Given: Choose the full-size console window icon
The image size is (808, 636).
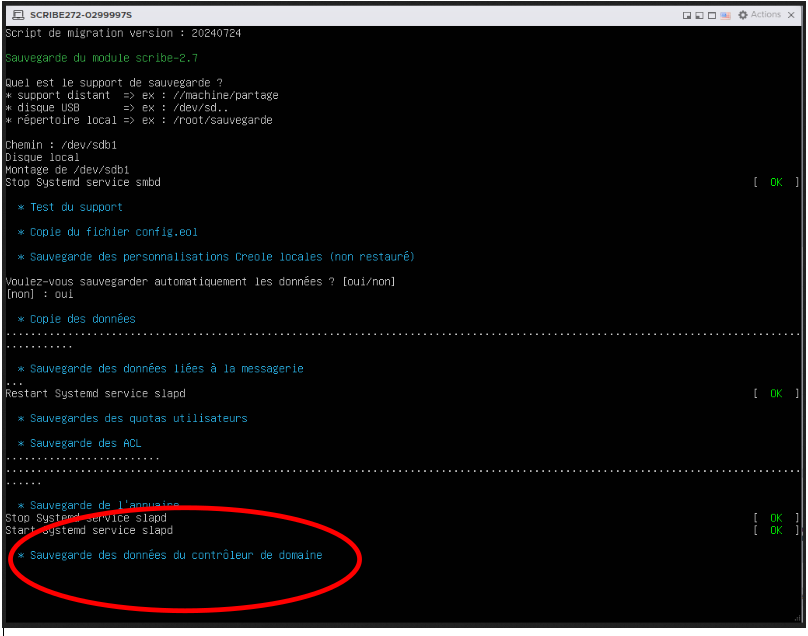Looking at the screenshot, I should (x=713, y=15).
